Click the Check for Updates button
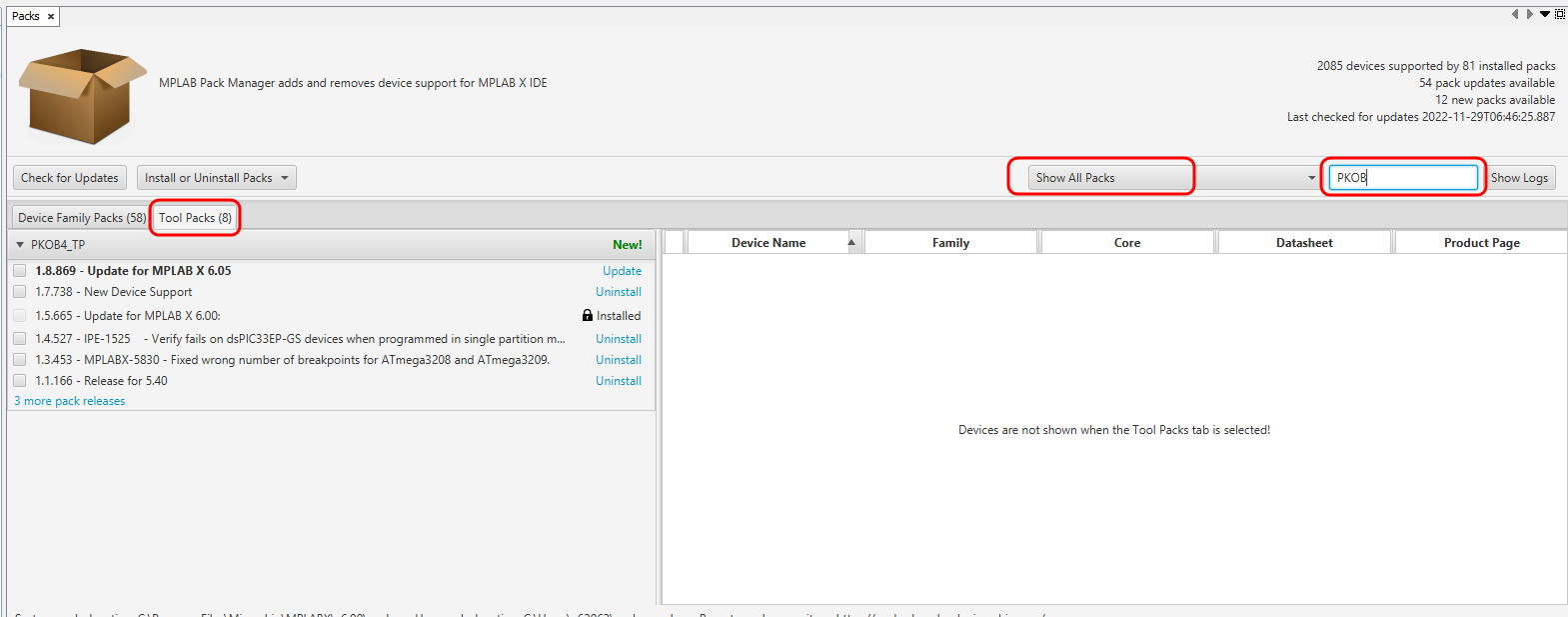 click(x=70, y=178)
